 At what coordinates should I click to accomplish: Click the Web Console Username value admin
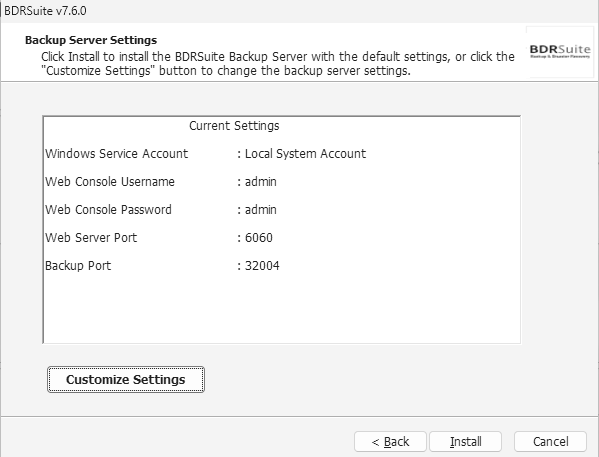[x=261, y=182]
